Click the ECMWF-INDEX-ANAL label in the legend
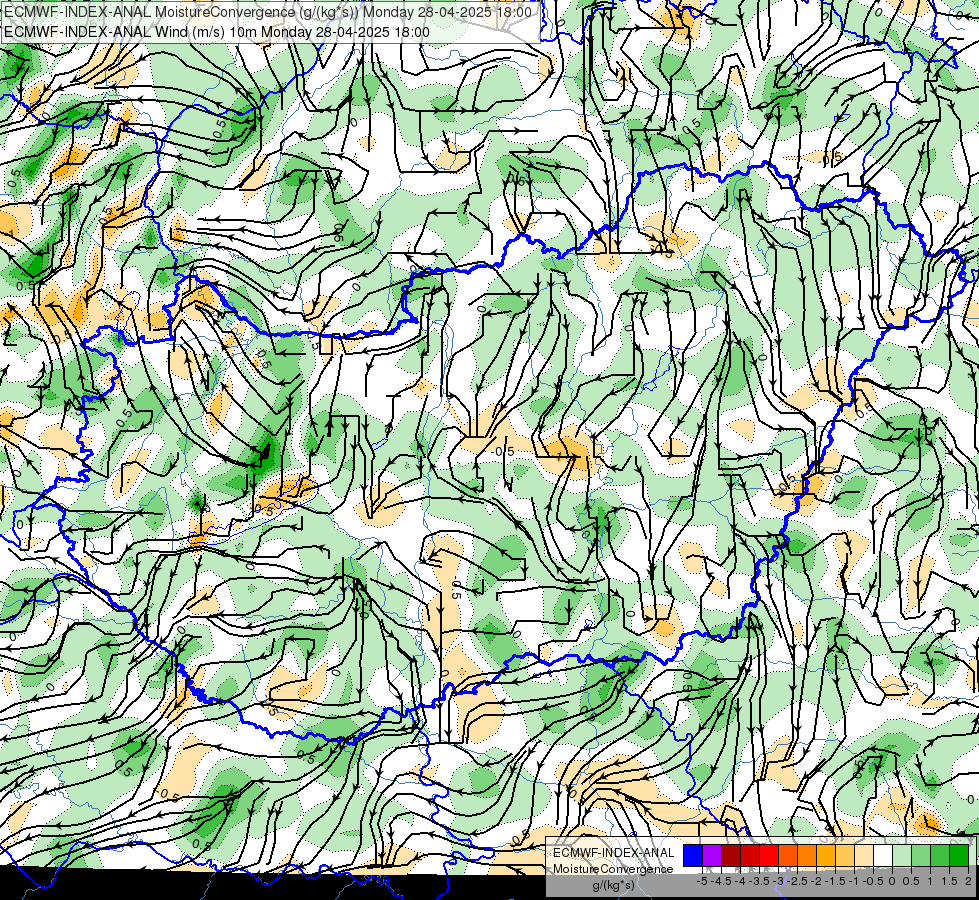The image size is (979, 900). pyautogui.click(x=614, y=853)
